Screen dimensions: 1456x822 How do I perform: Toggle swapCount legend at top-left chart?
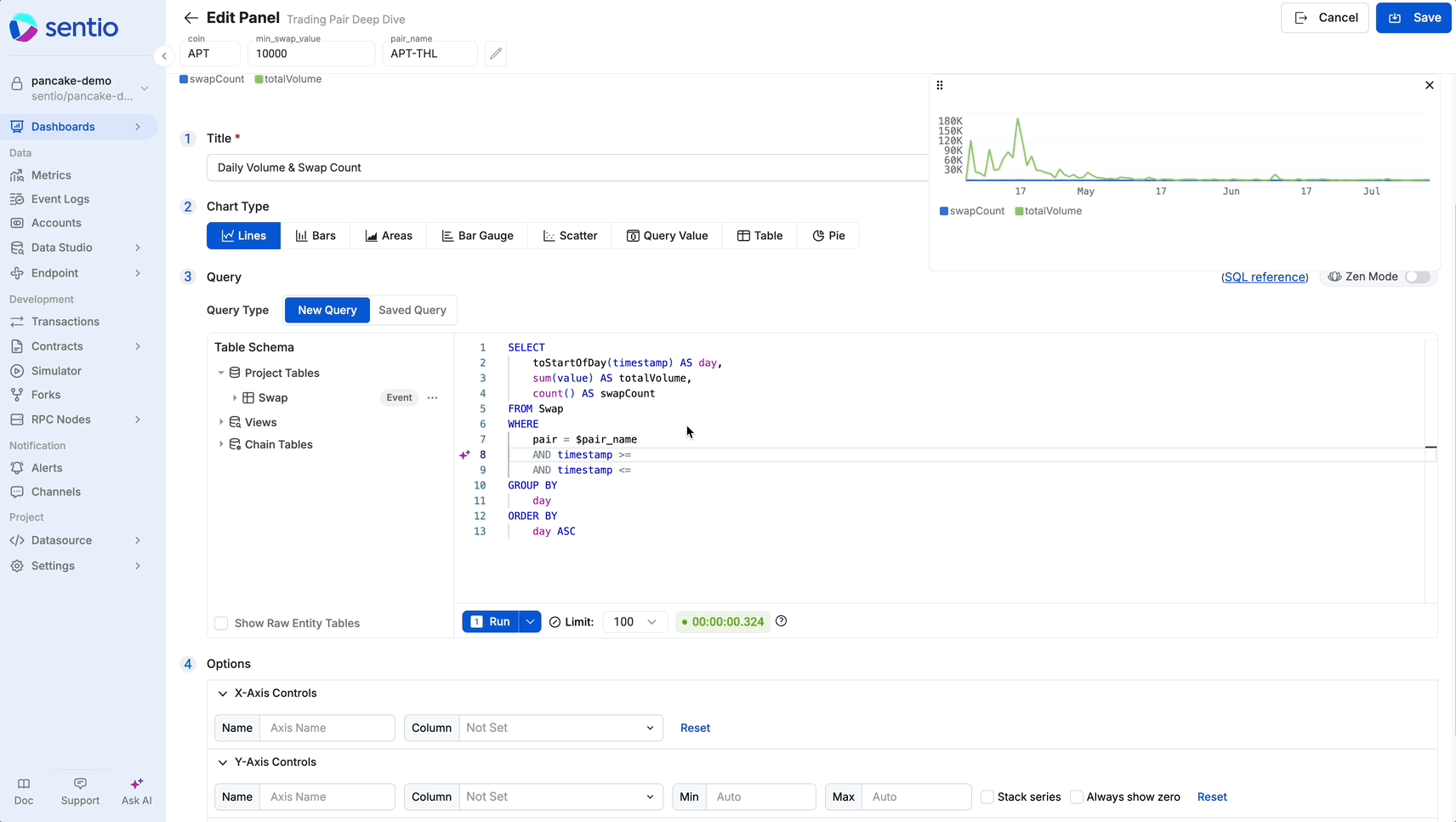coord(212,79)
